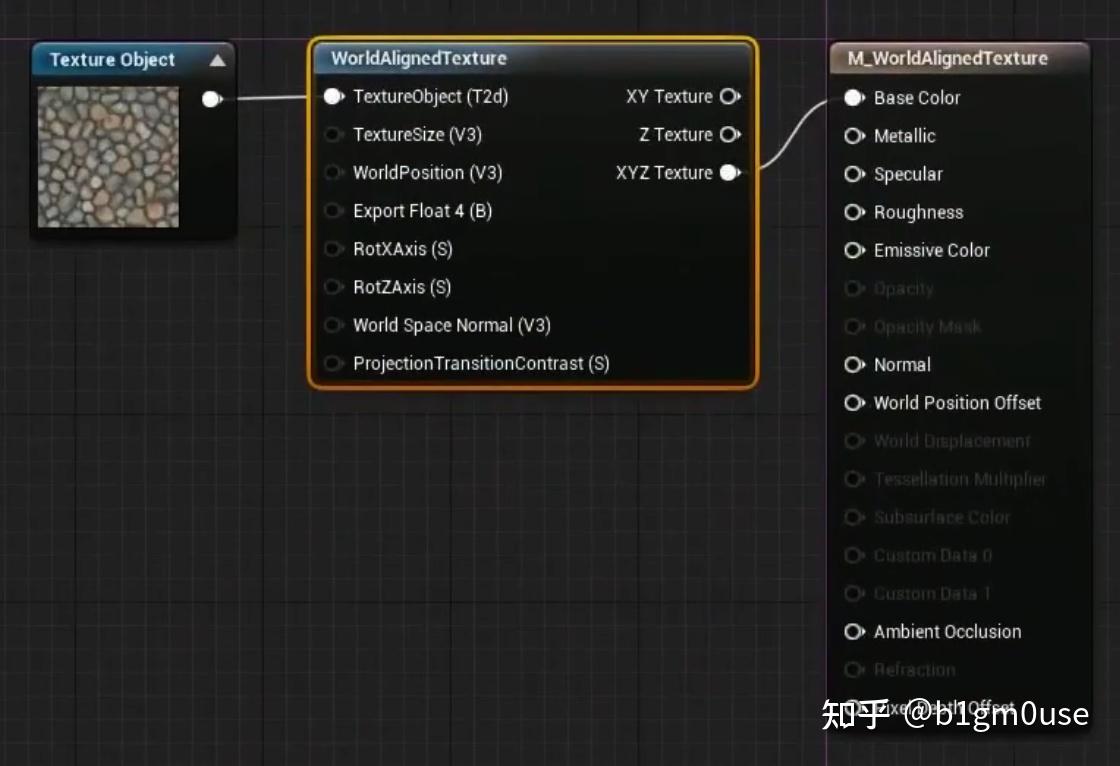This screenshot has width=1120, height=766.
Task: Click the WorldPosition (V3) input pin
Action: [x=333, y=173]
